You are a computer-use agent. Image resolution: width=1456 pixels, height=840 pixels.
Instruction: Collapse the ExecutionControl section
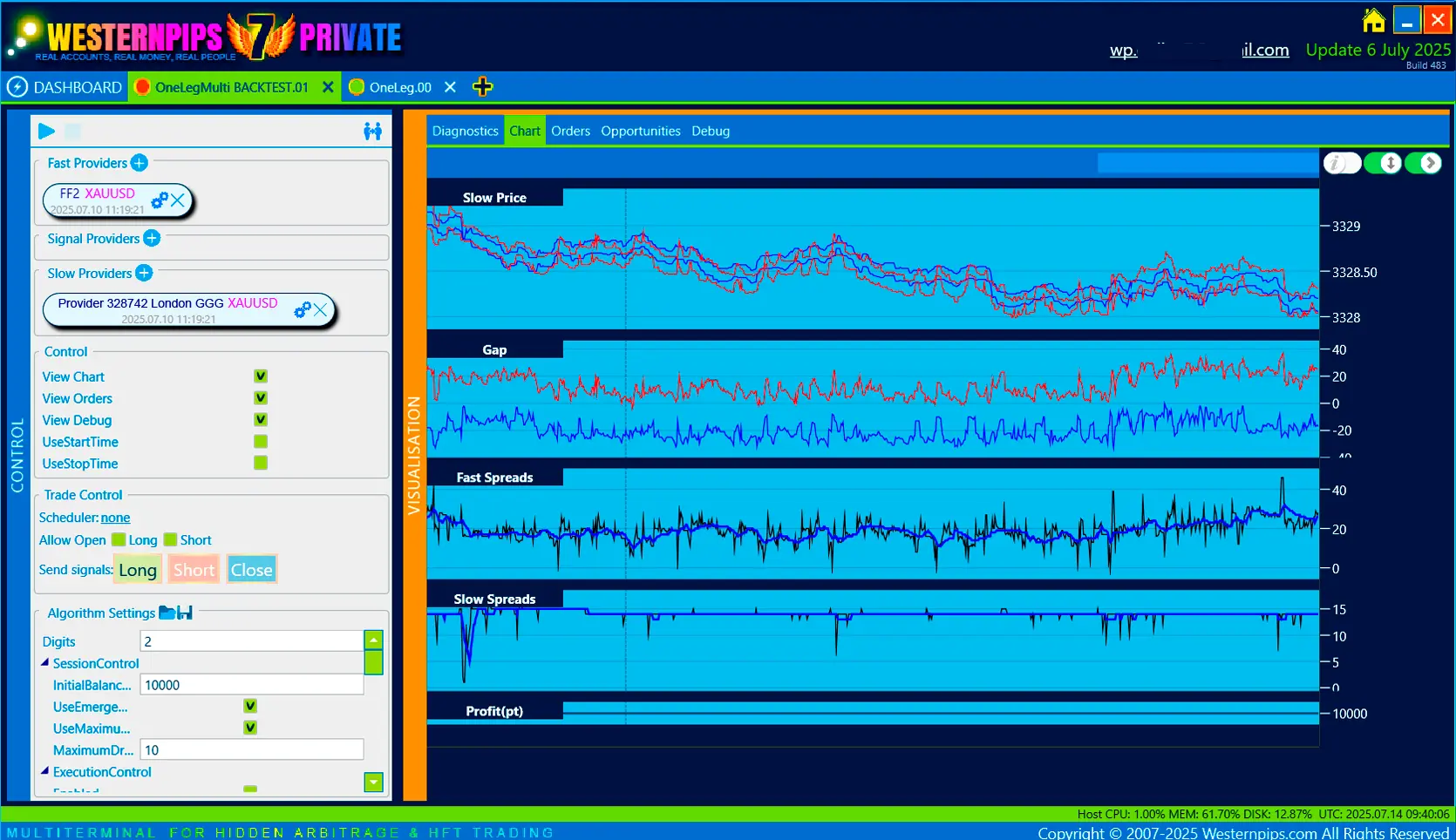click(x=45, y=771)
